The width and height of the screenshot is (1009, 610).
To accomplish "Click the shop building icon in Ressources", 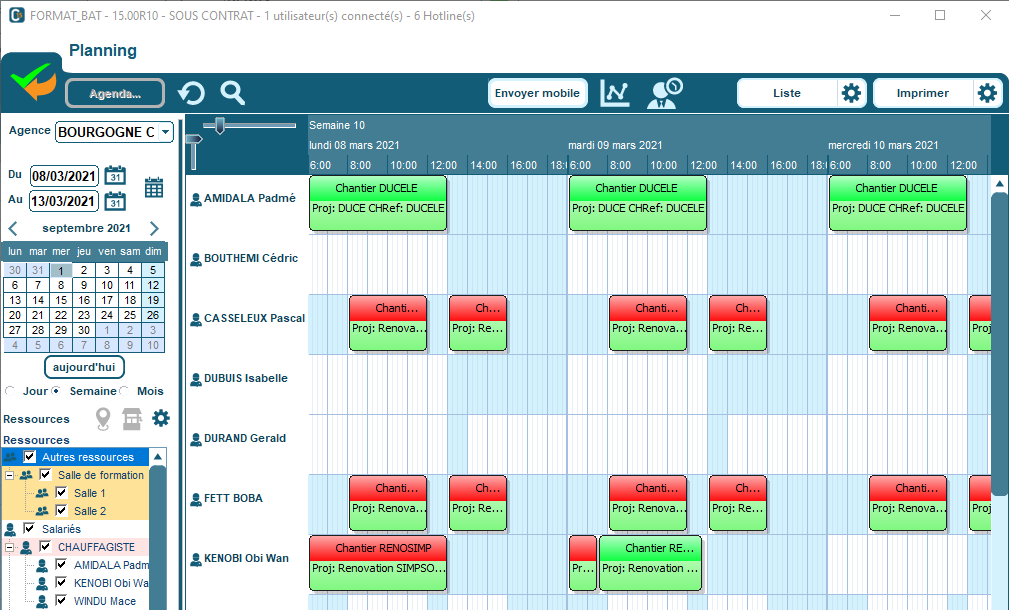I will click(x=132, y=419).
